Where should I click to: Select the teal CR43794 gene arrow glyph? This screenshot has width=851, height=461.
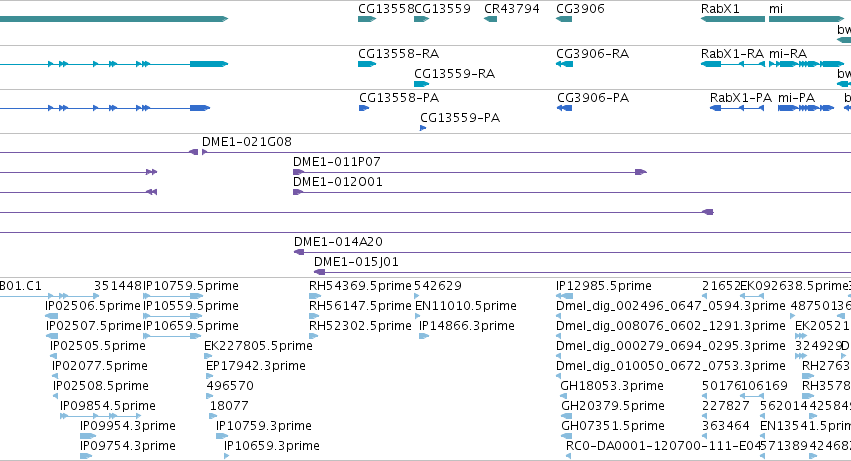(x=491, y=19)
